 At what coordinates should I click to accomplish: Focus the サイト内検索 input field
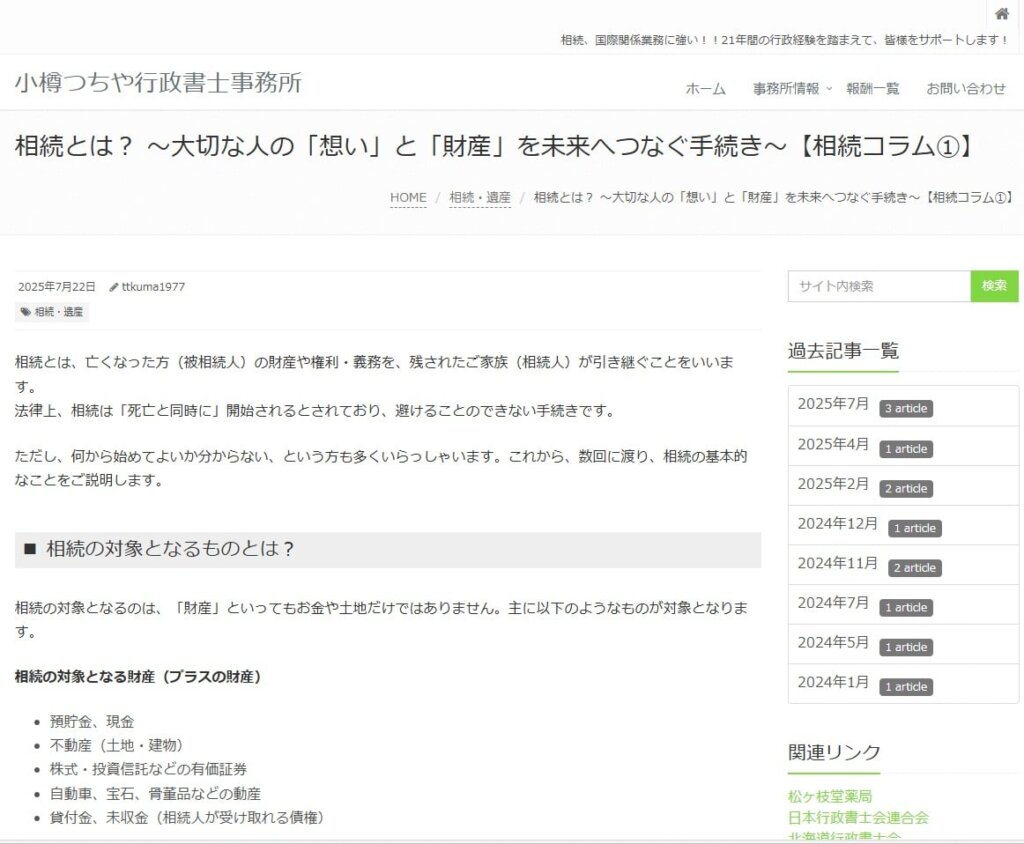tap(878, 286)
